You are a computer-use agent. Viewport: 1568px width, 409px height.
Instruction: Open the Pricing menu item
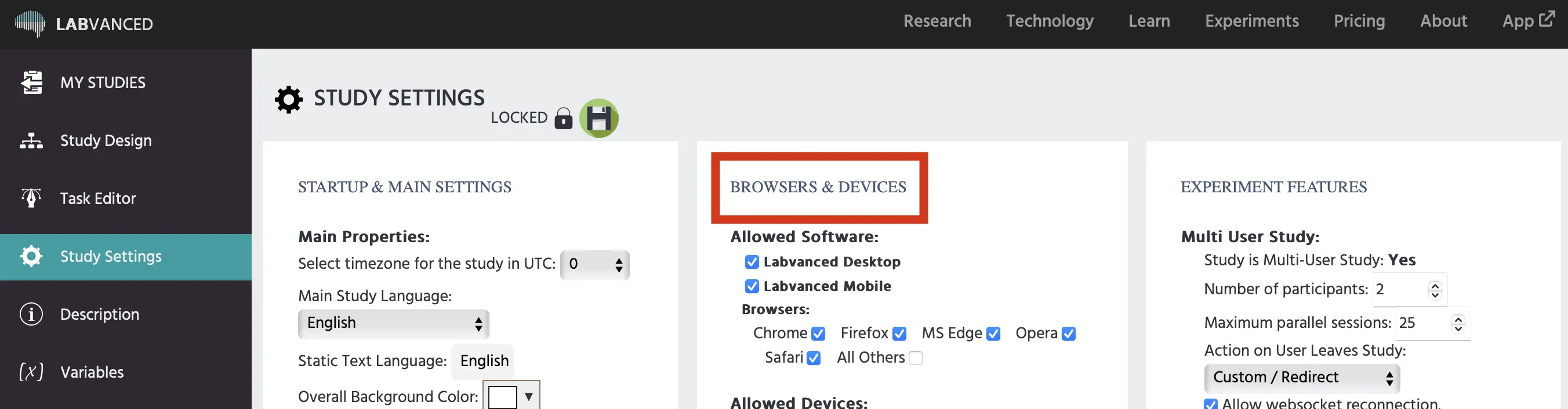(1359, 21)
